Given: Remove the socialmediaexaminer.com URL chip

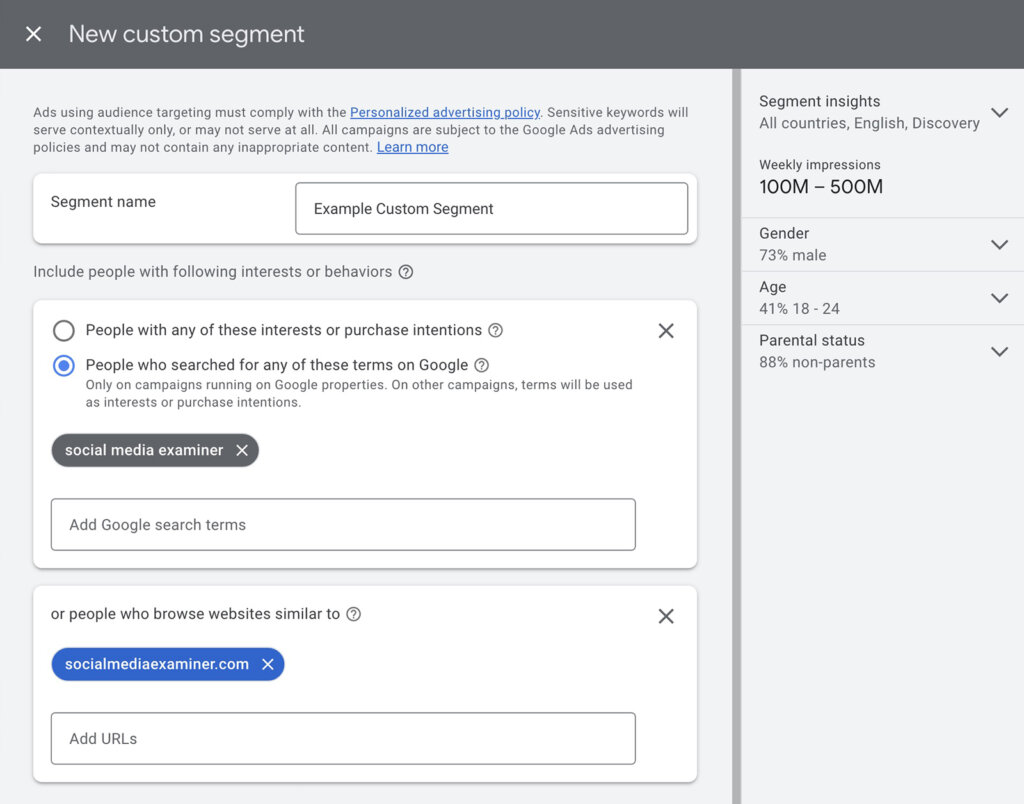Looking at the screenshot, I should coord(268,664).
